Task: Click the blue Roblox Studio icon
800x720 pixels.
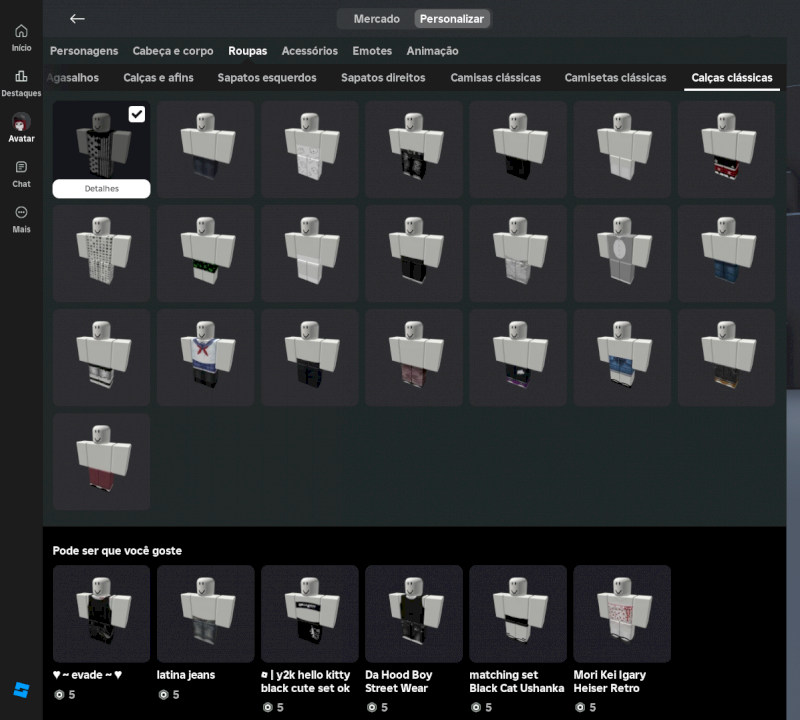Action: [x=21, y=691]
